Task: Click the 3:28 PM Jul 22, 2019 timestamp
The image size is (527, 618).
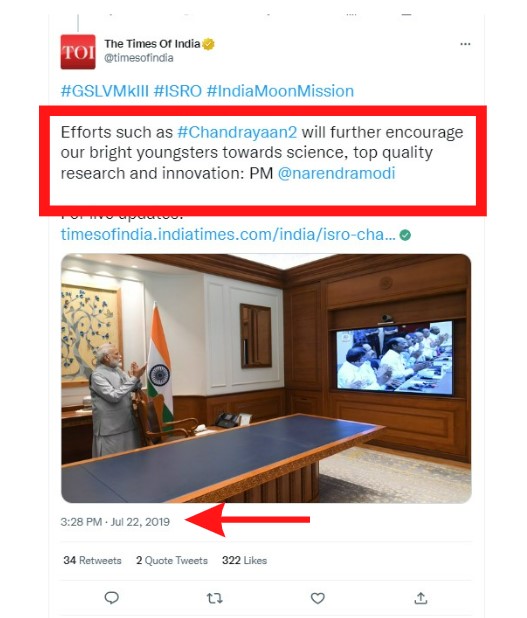Action: [x=115, y=522]
